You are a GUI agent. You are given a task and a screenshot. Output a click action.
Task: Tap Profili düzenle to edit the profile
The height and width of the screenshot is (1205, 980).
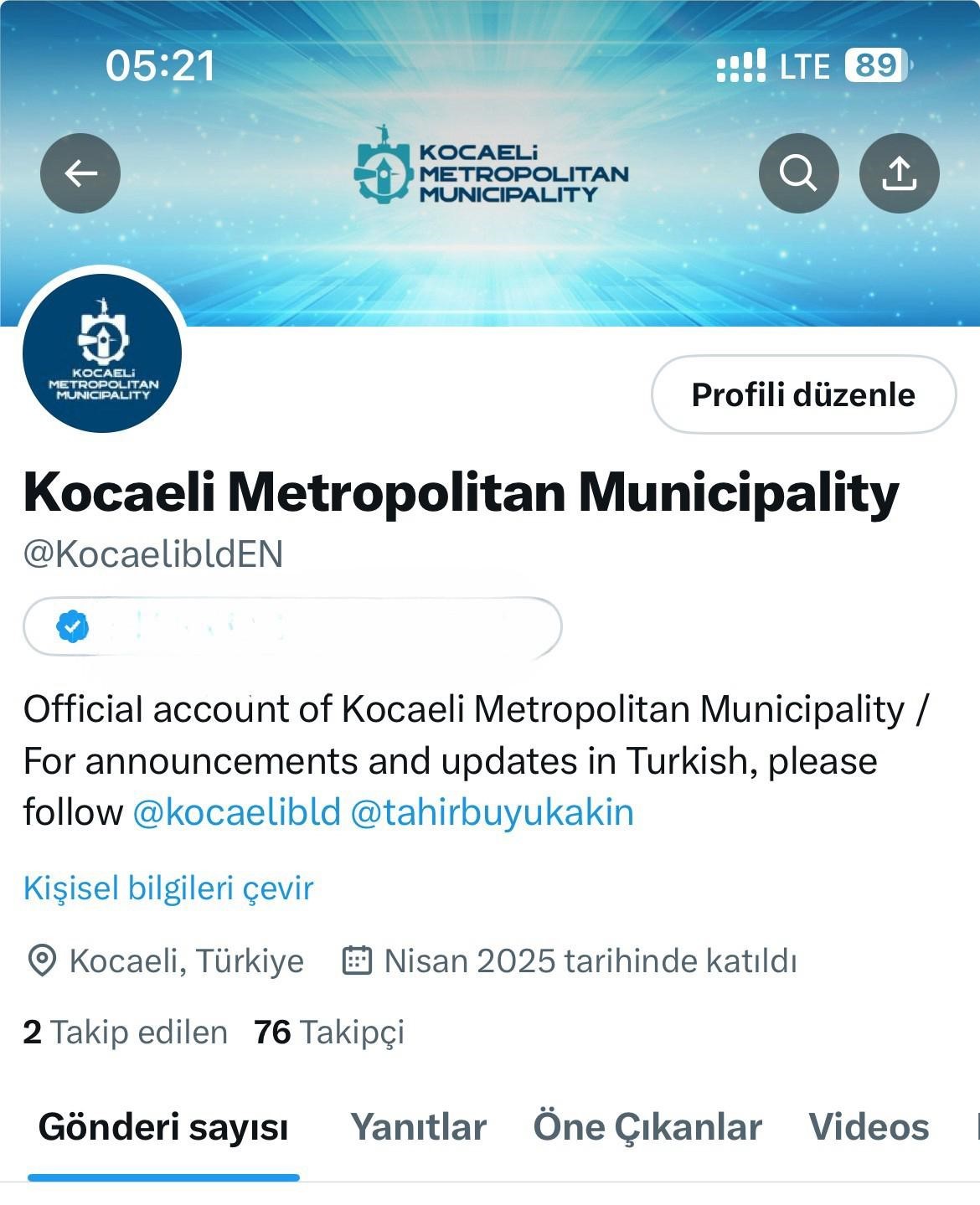(802, 394)
